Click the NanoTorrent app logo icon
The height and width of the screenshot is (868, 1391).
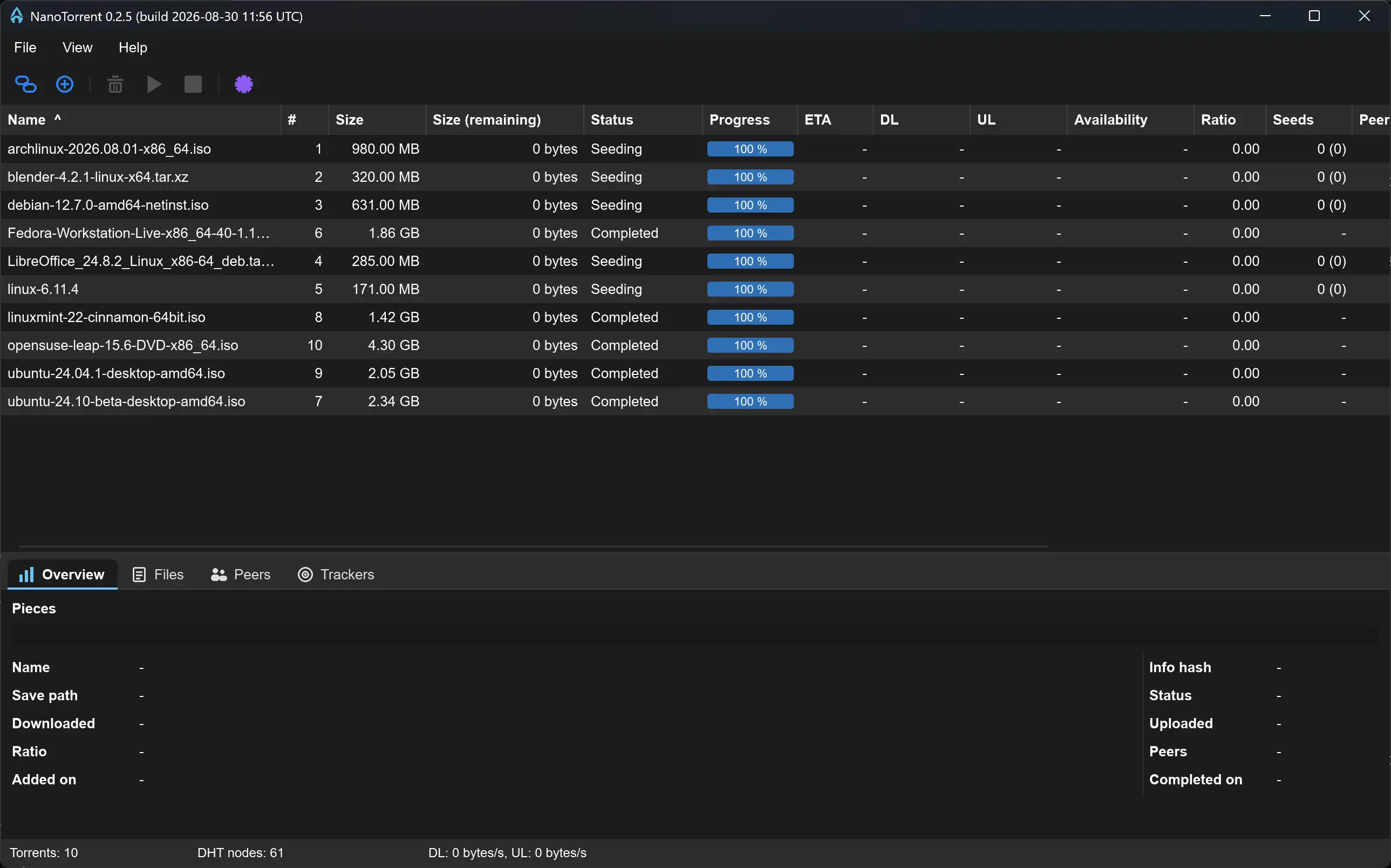(17, 16)
